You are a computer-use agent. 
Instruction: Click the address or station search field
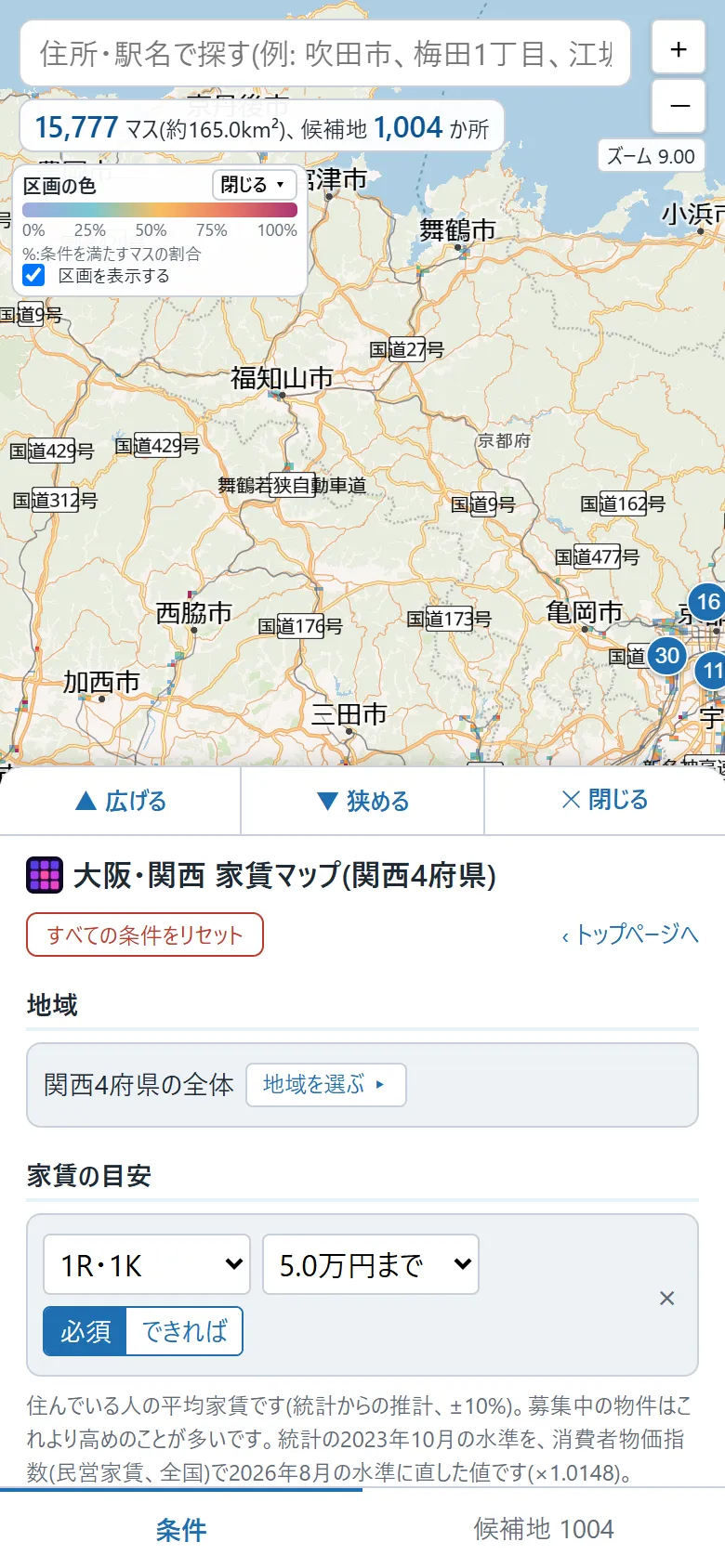pyautogui.click(x=325, y=54)
